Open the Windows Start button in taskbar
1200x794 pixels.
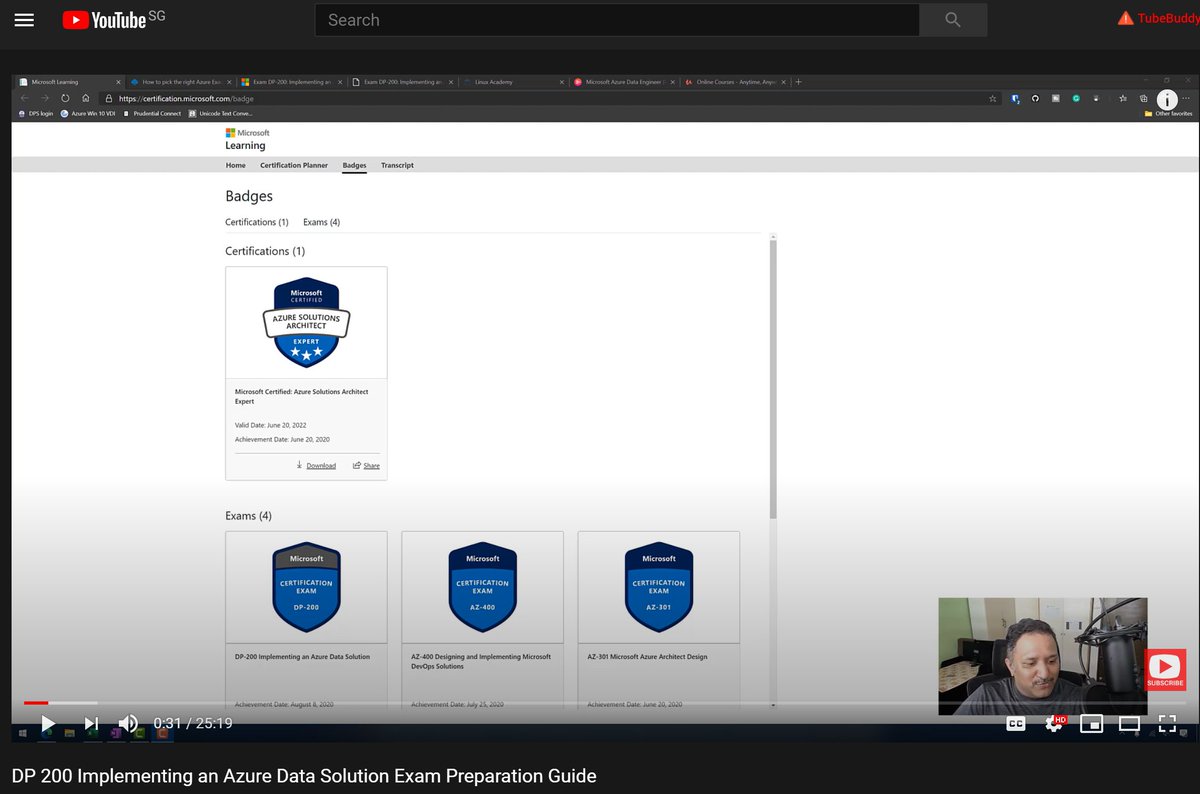[21, 733]
